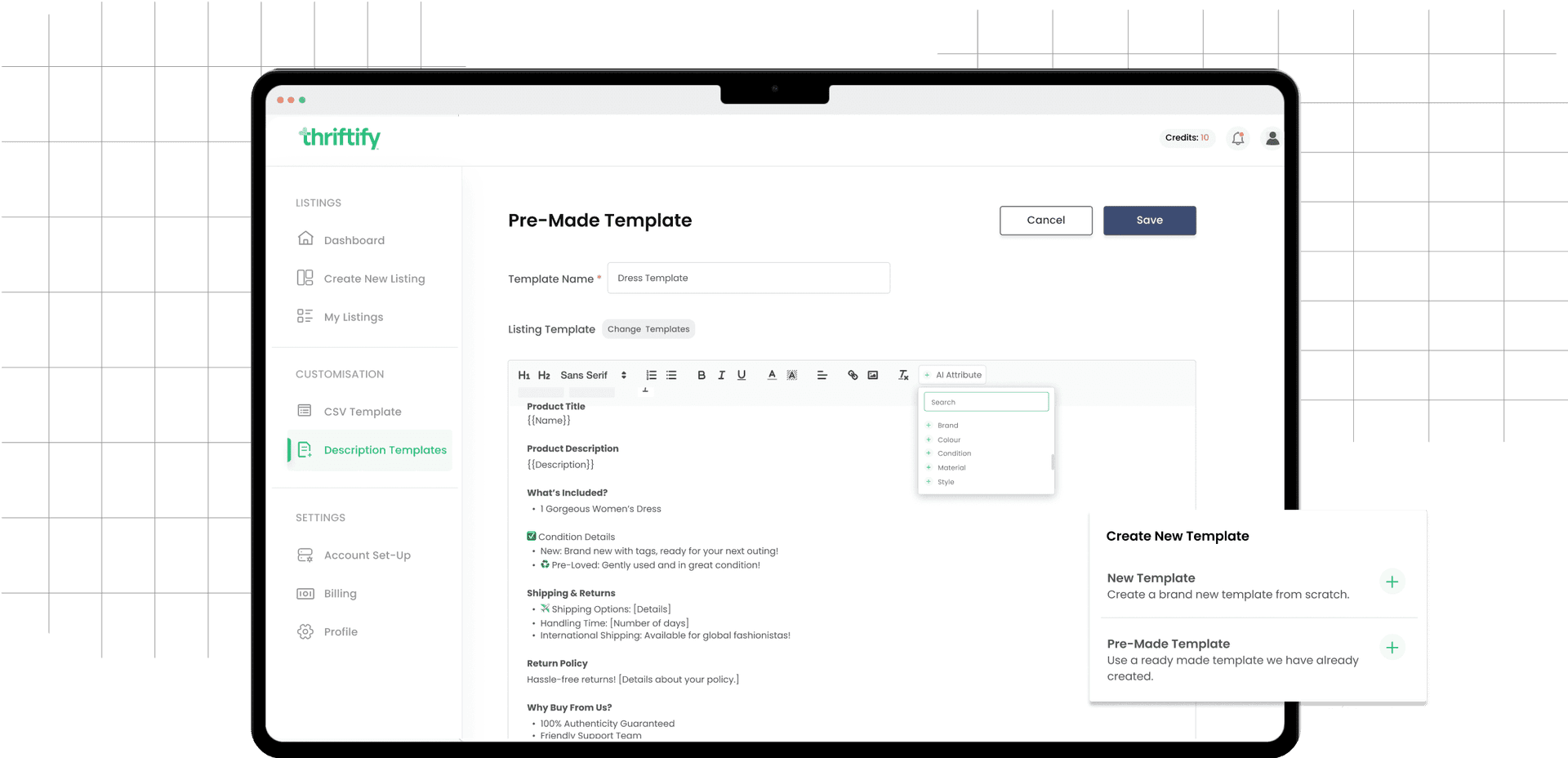Click Change Templates button

pyautogui.click(x=648, y=329)
